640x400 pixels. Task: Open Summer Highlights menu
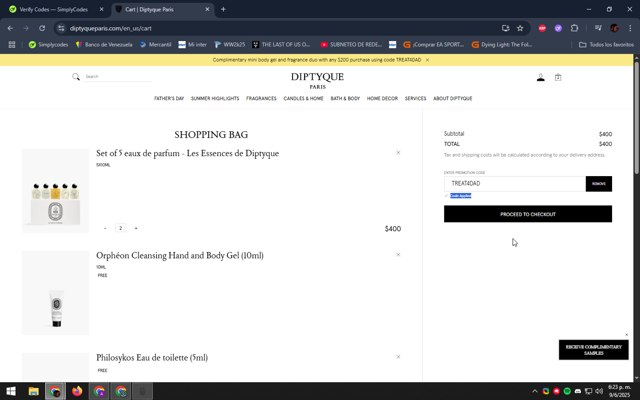[x=215, y=98]
